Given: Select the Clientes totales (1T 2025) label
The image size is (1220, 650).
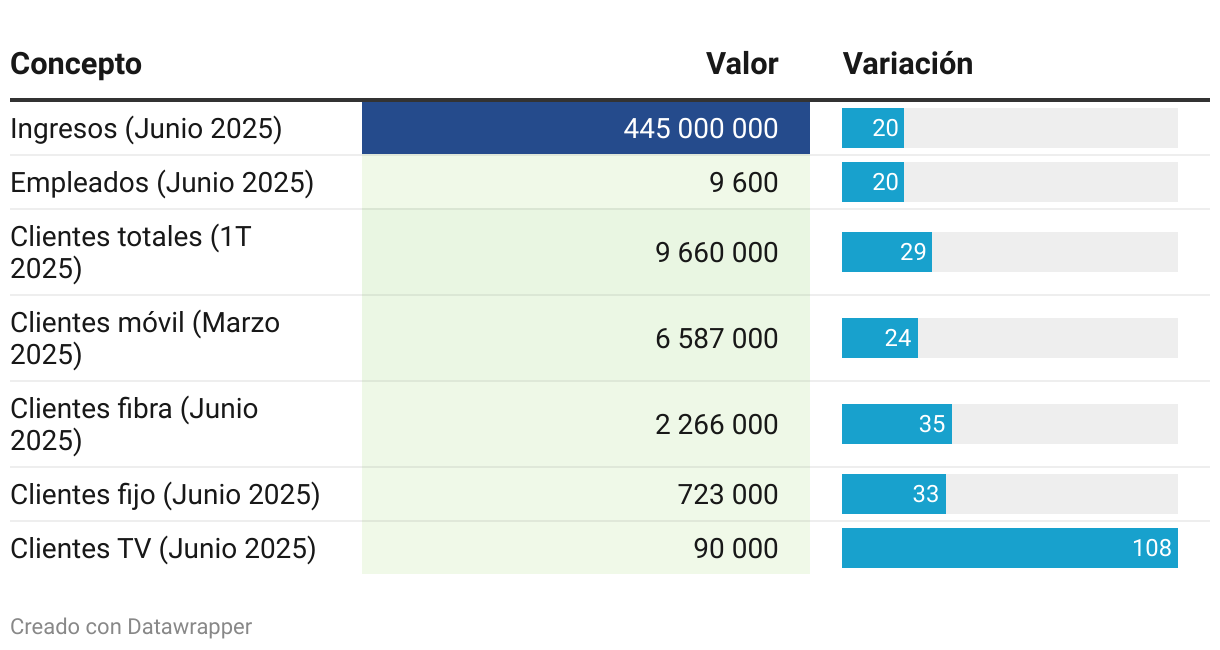Looking at the screenshot, I should tap(130, 252).
